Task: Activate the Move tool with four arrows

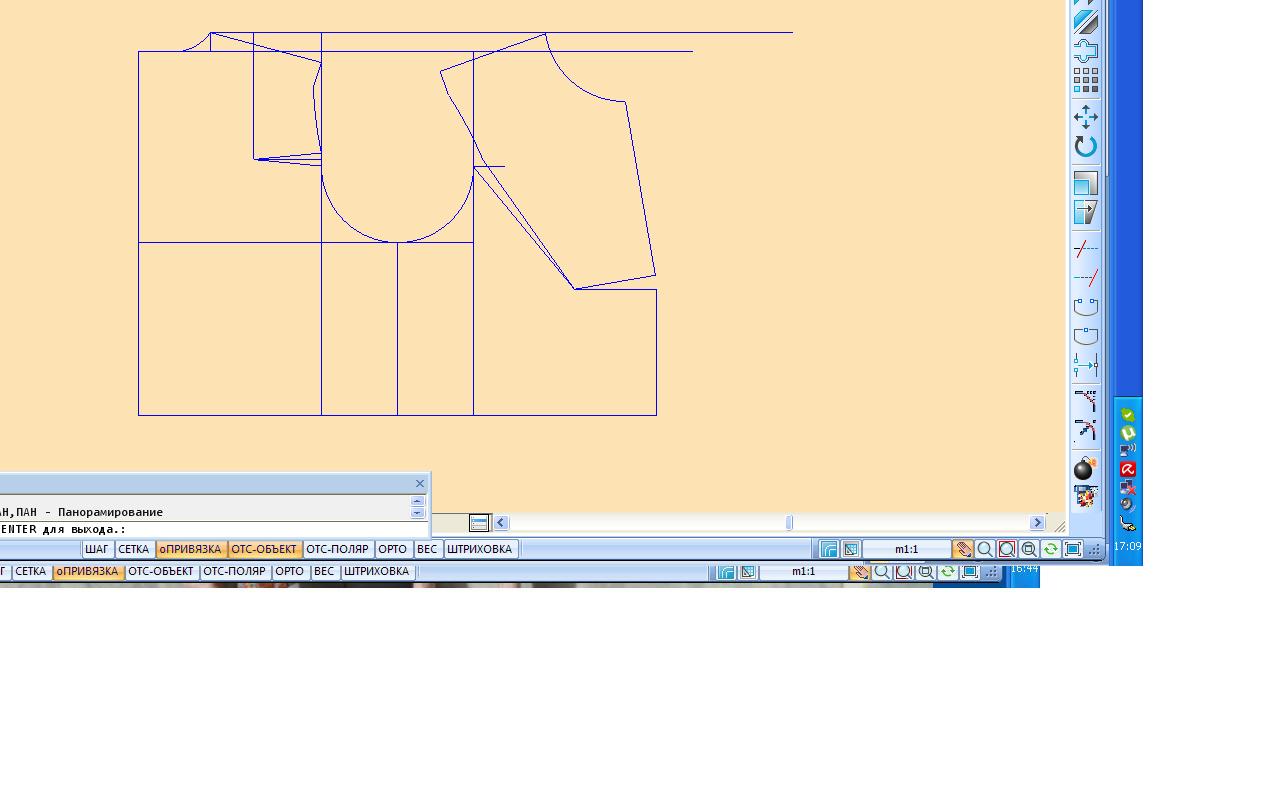Action: [1085, 117]
